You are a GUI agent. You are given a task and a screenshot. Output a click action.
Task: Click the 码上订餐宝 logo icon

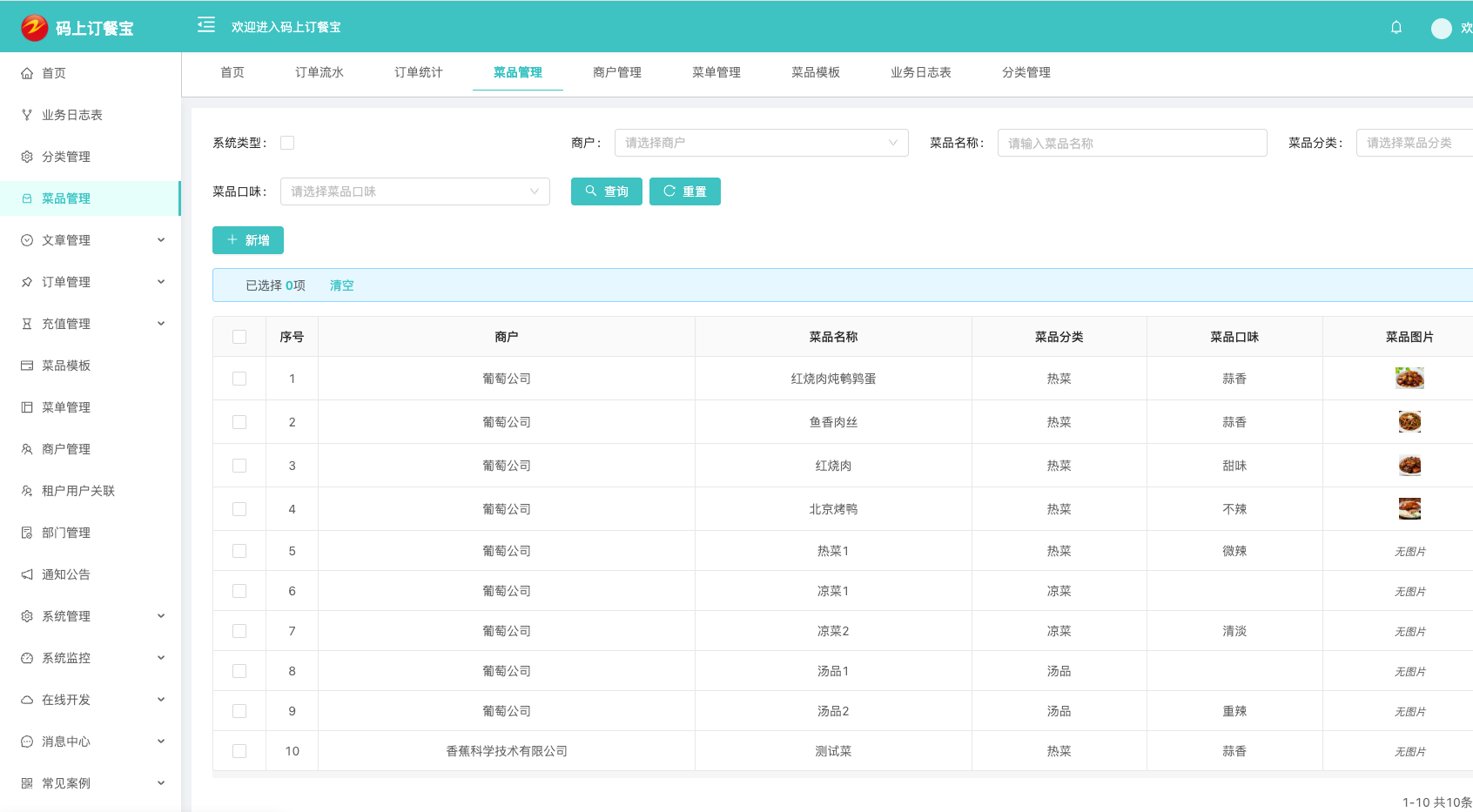point(35,28)
